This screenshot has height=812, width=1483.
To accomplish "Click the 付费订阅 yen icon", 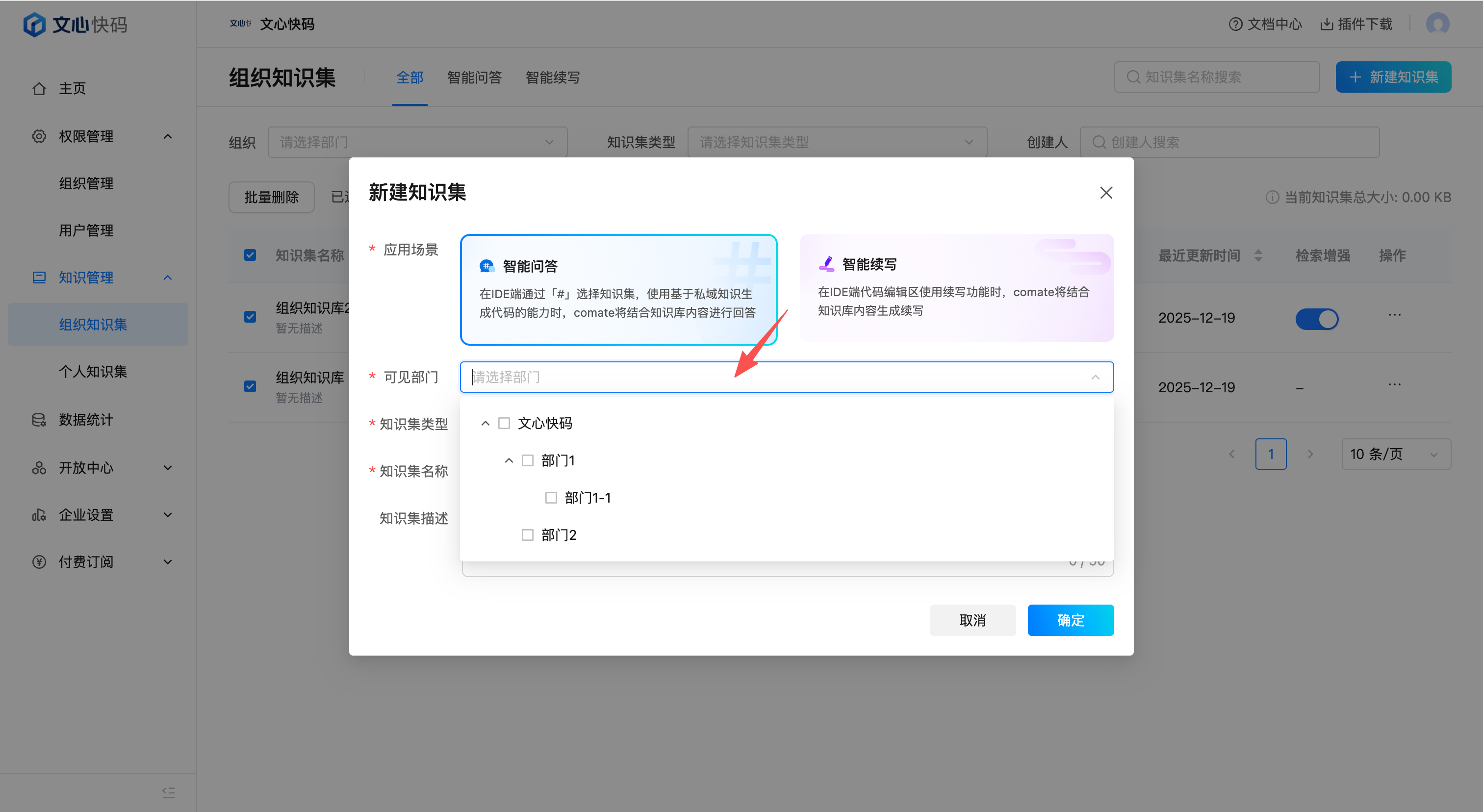I will 39,562.
